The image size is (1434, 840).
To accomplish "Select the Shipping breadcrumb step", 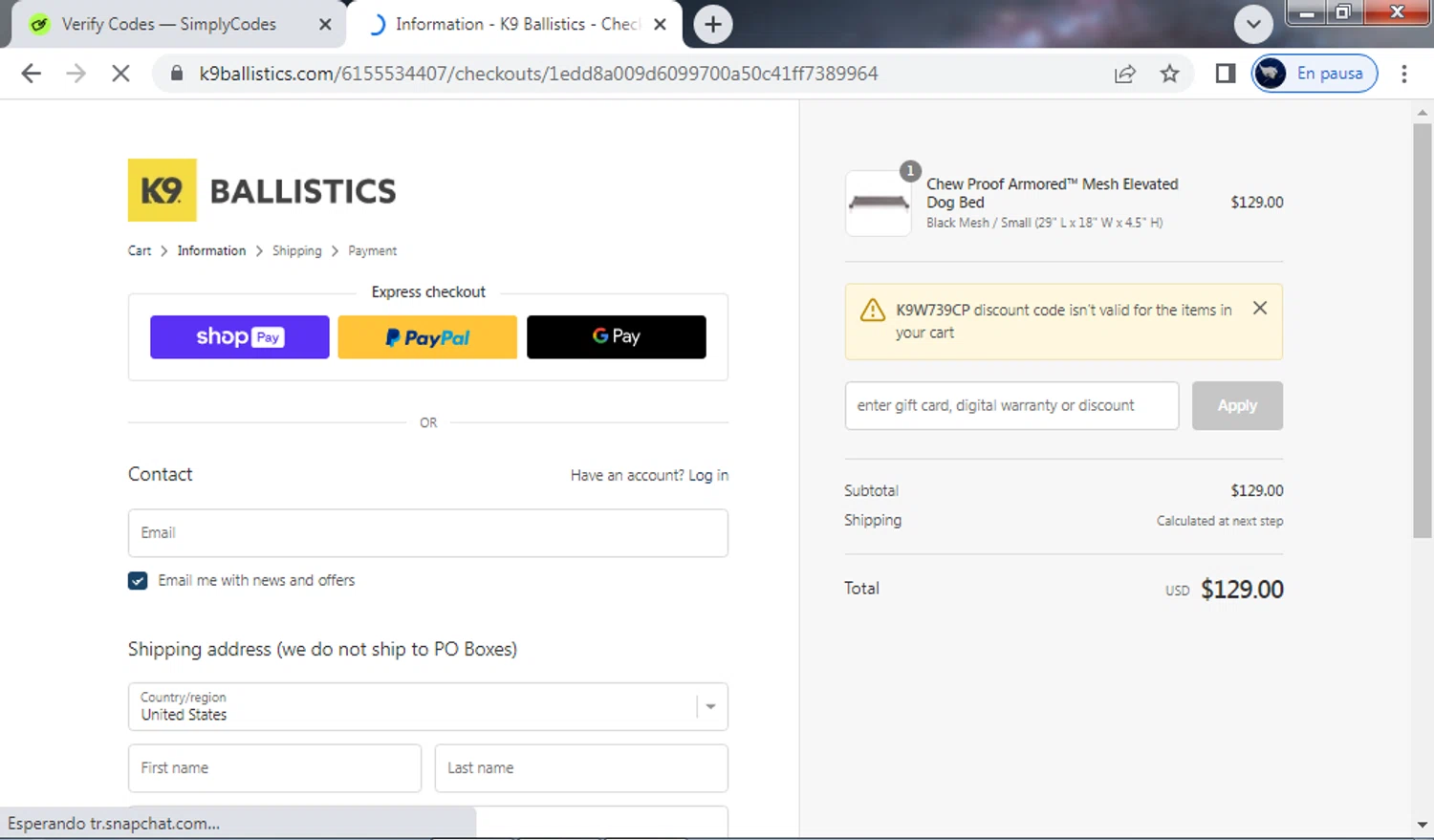I will coord(296,250).
